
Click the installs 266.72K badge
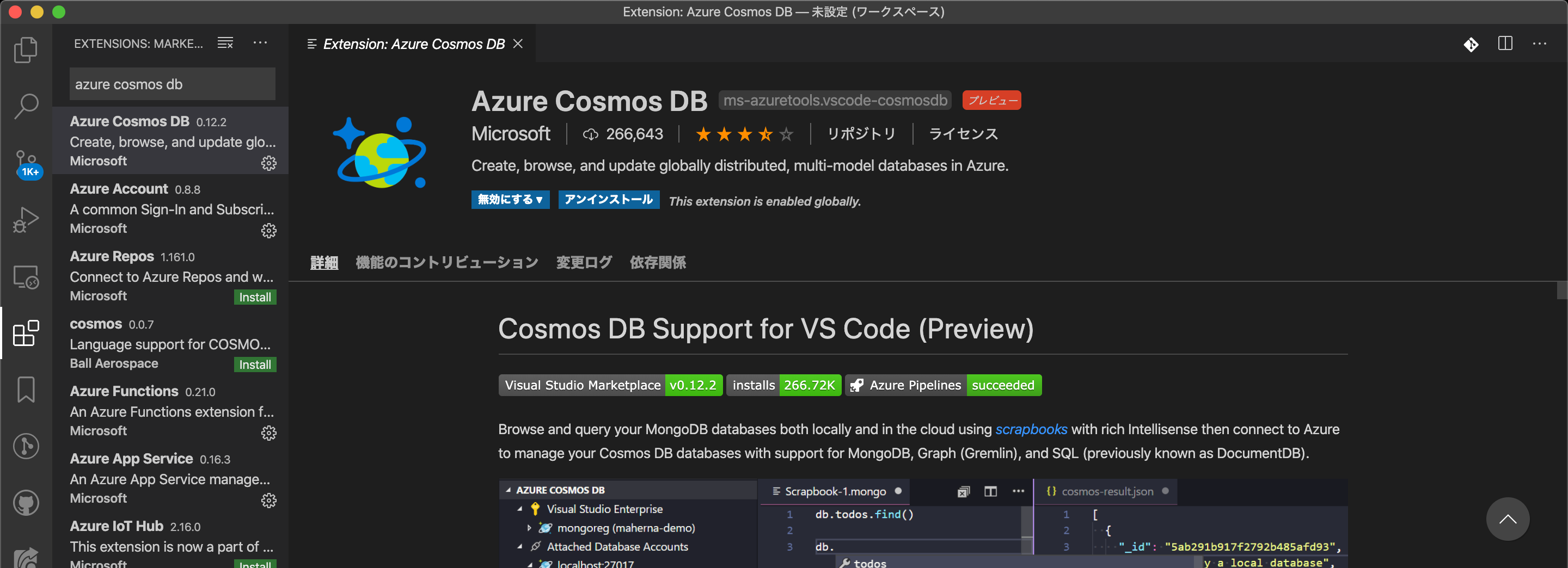(784, 386)
